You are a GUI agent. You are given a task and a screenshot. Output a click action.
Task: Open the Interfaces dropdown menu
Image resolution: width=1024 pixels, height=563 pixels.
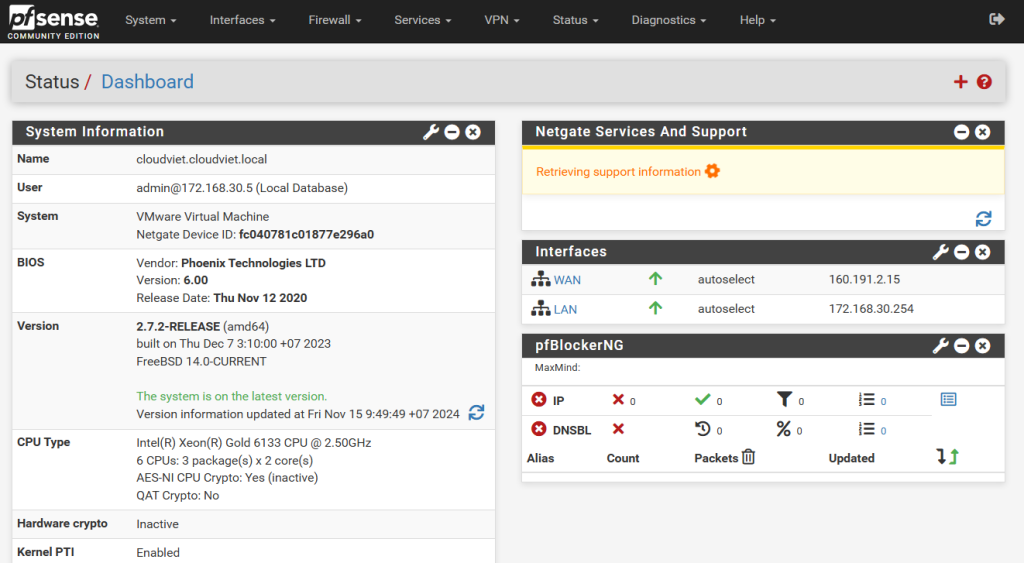242,20
